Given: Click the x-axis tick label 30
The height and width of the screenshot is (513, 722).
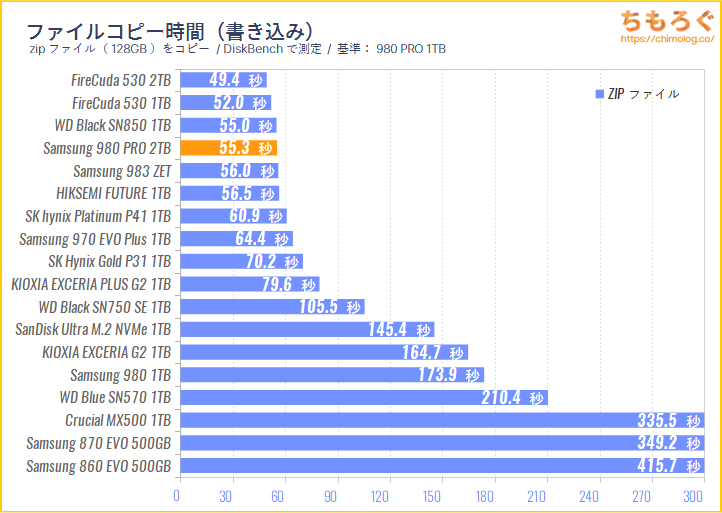Looking at the screenshot, I should click(x=226, y=496).
